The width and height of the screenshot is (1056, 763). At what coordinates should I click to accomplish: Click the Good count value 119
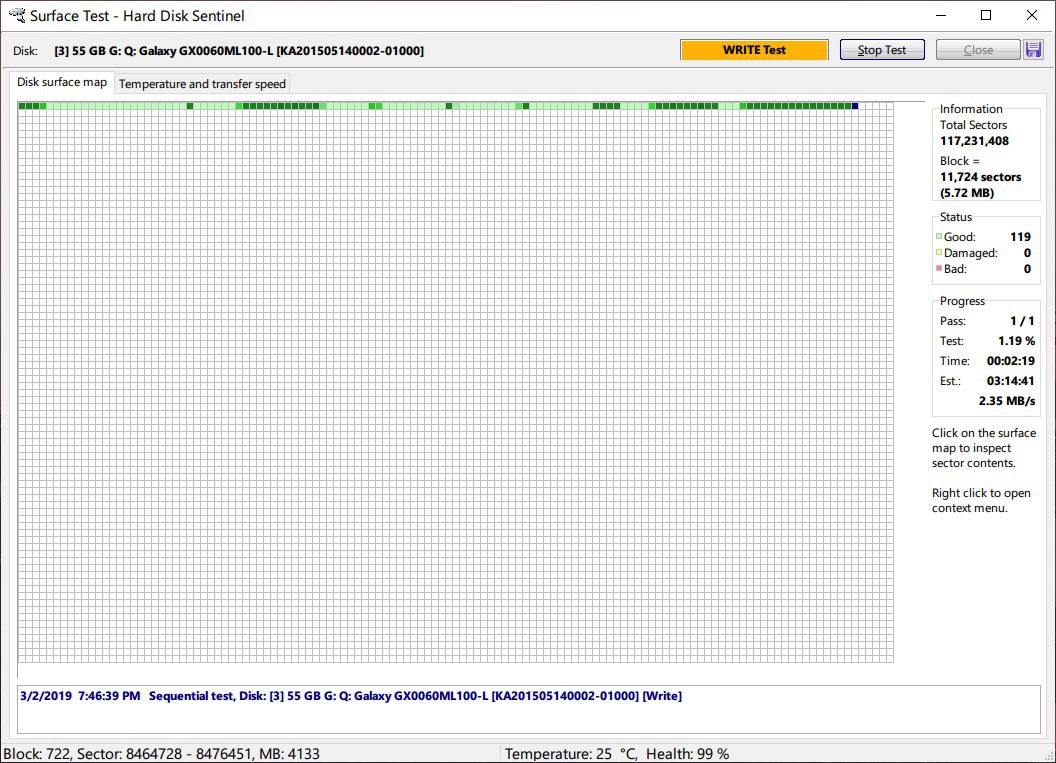click(1020, 236)
